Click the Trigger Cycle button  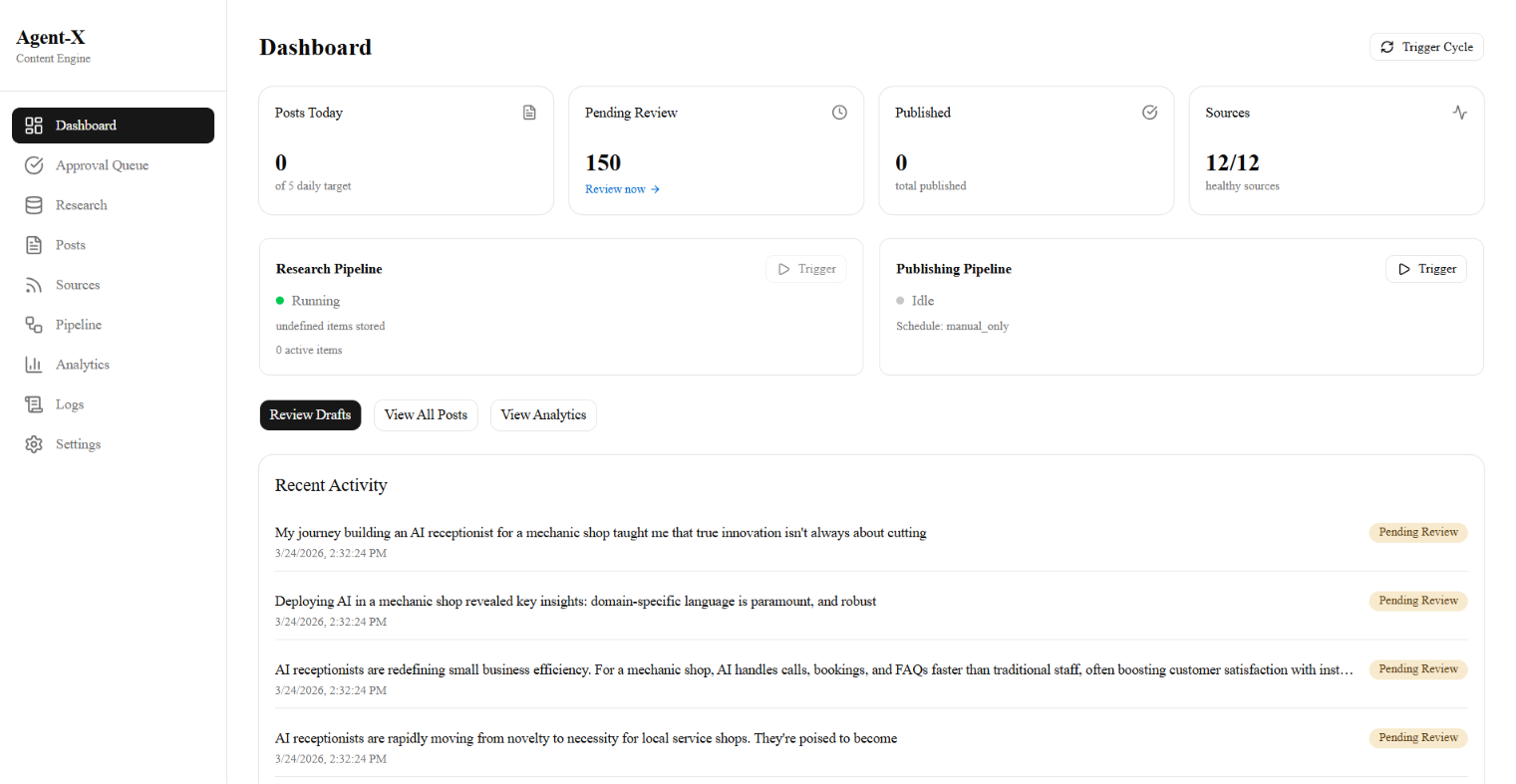(x=1426, y=47)
